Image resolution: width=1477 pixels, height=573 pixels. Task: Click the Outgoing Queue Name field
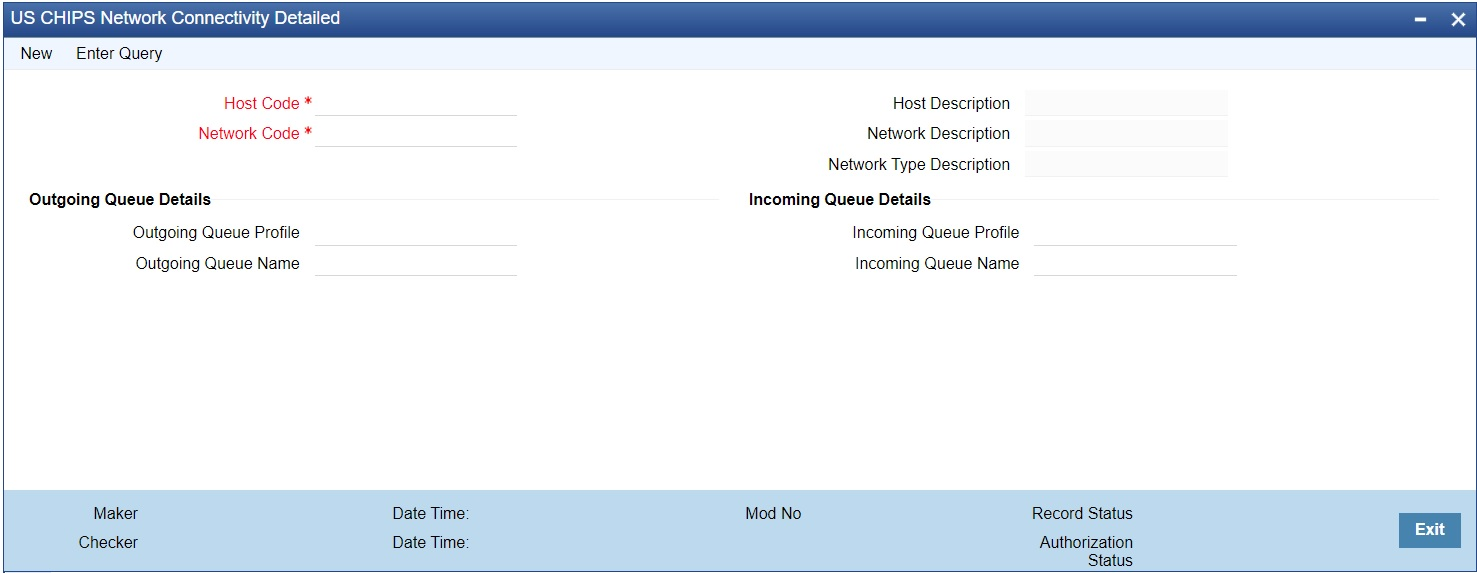point(416,263)
